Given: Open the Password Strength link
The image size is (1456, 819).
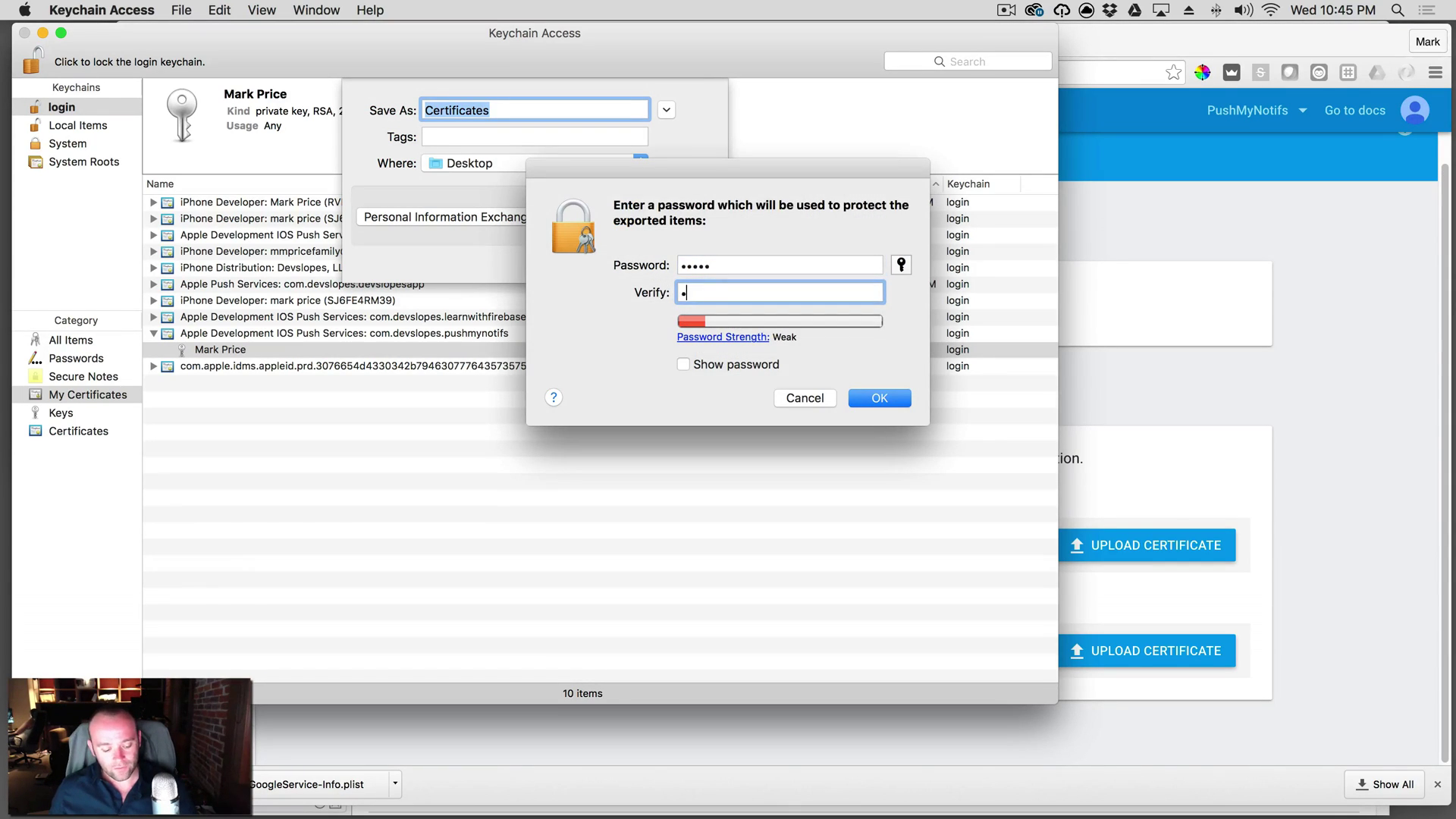Looking at the screenshot, I should [723, 337].
